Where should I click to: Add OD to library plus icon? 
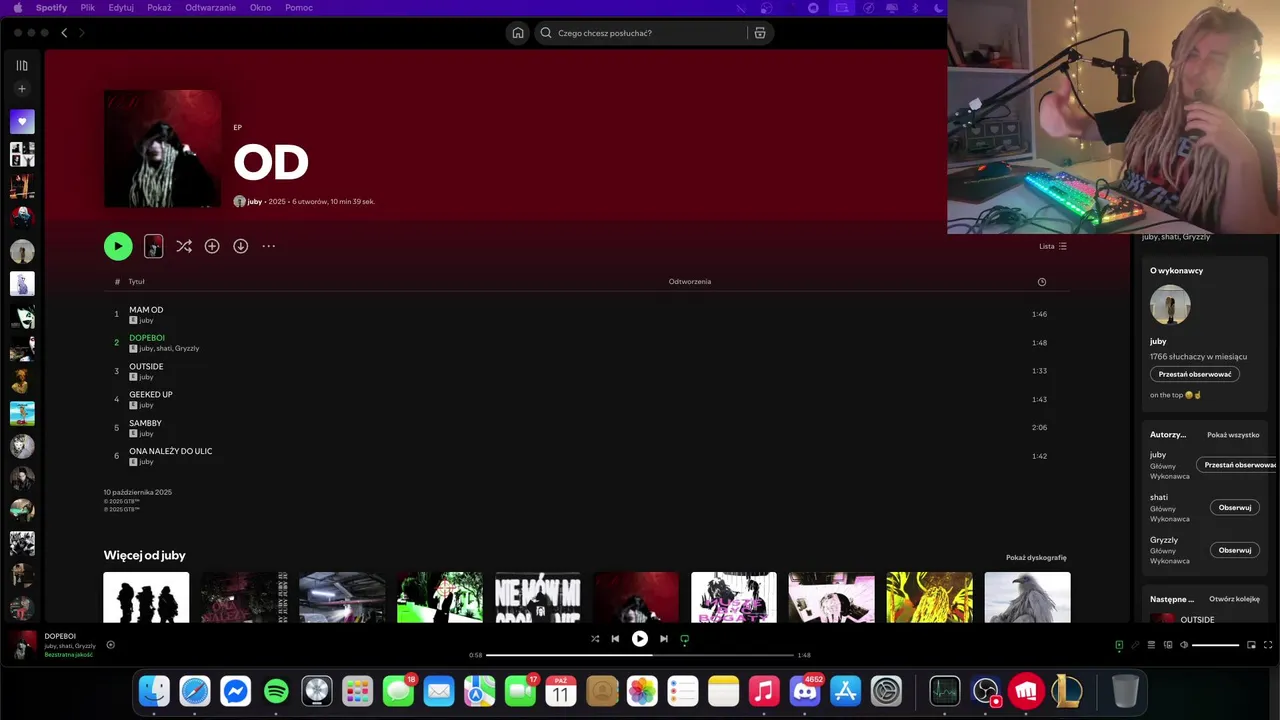tap(212, 246)
